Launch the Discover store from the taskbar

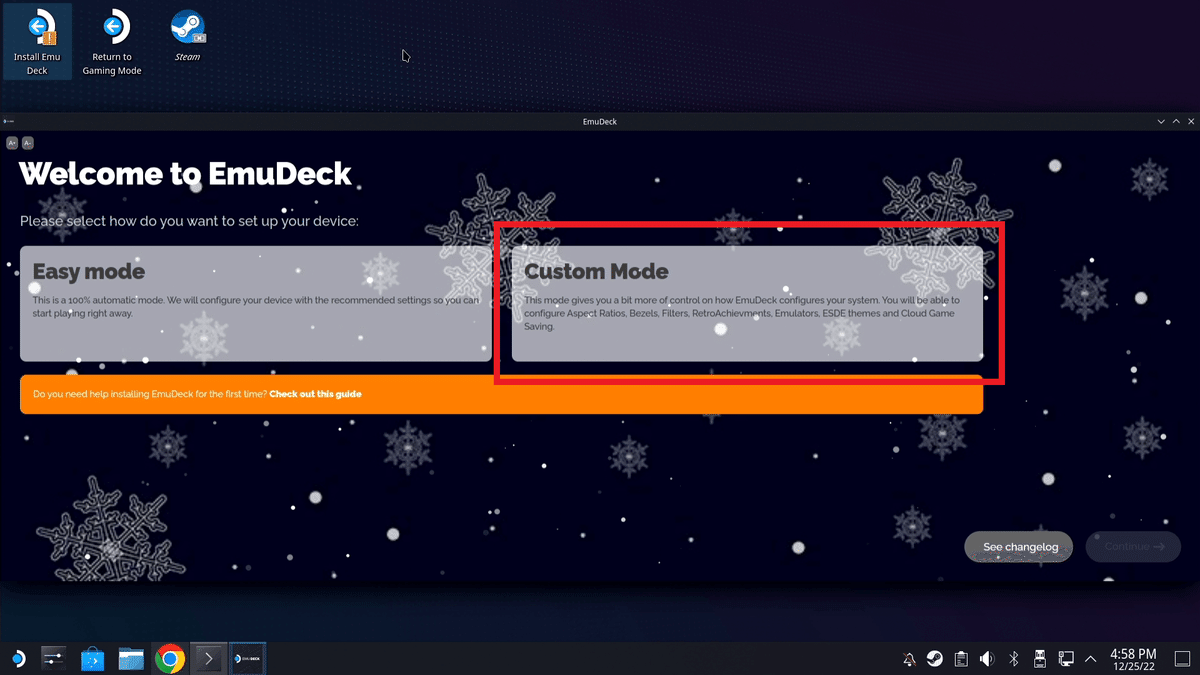[92, 659]
